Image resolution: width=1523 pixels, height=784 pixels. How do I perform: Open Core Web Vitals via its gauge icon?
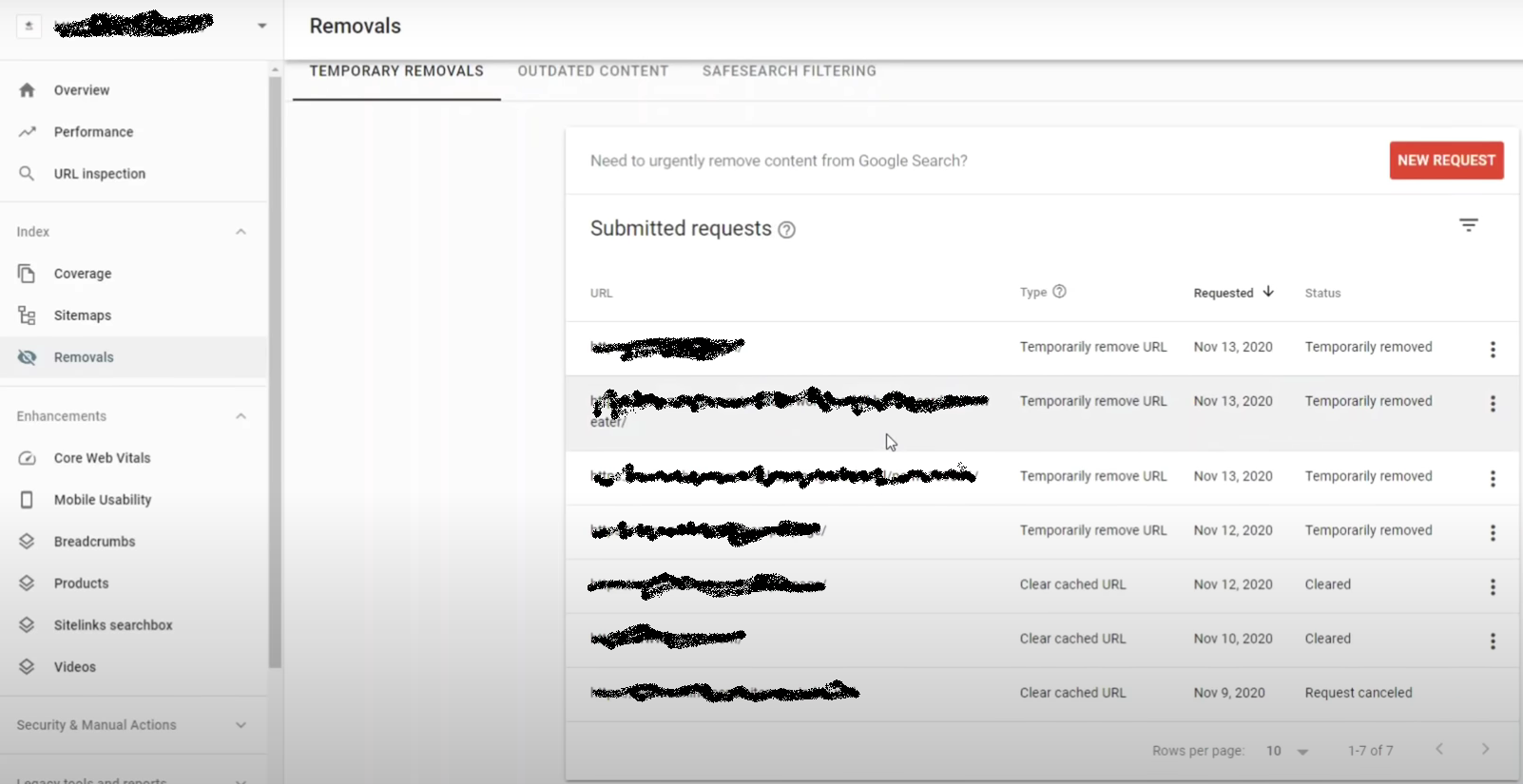coord(29,457)
